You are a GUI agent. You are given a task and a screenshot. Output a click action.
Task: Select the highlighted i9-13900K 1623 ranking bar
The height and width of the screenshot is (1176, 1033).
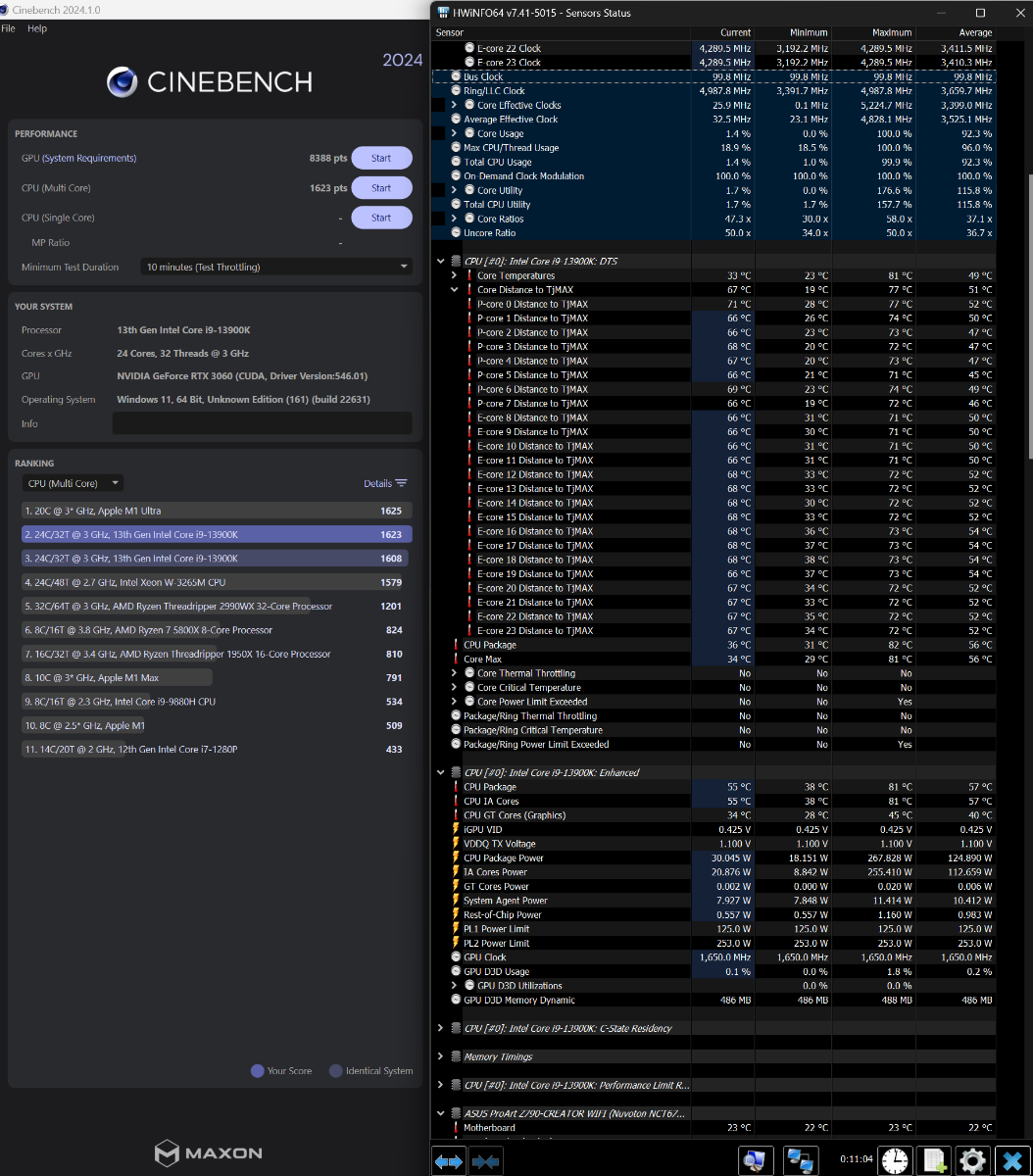(217, 534)
